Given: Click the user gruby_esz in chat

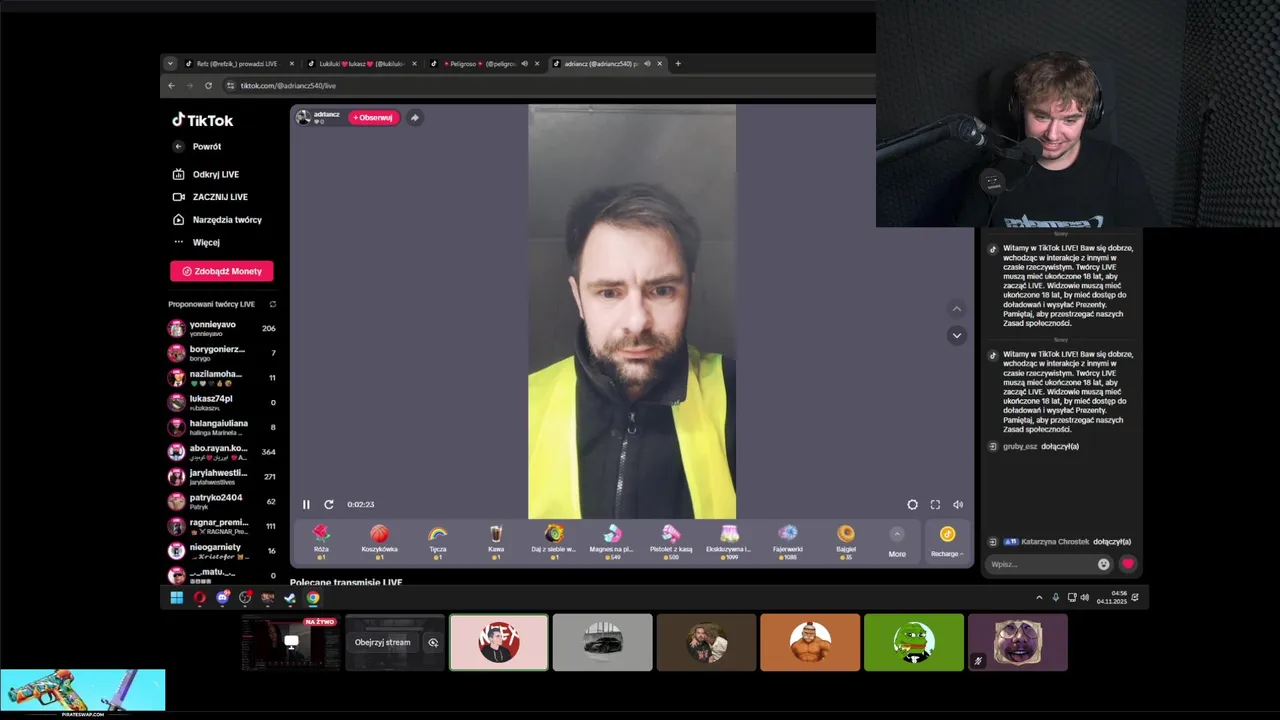Looking at the screenshot, I should (1020, 446).
